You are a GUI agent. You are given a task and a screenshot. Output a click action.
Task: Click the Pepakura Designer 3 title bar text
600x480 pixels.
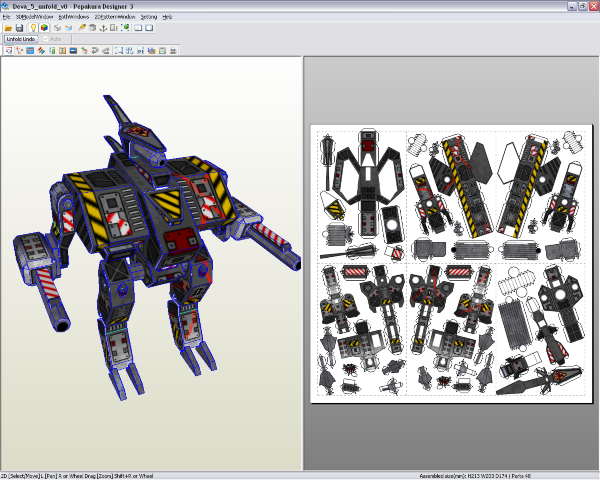coord(103,6)
